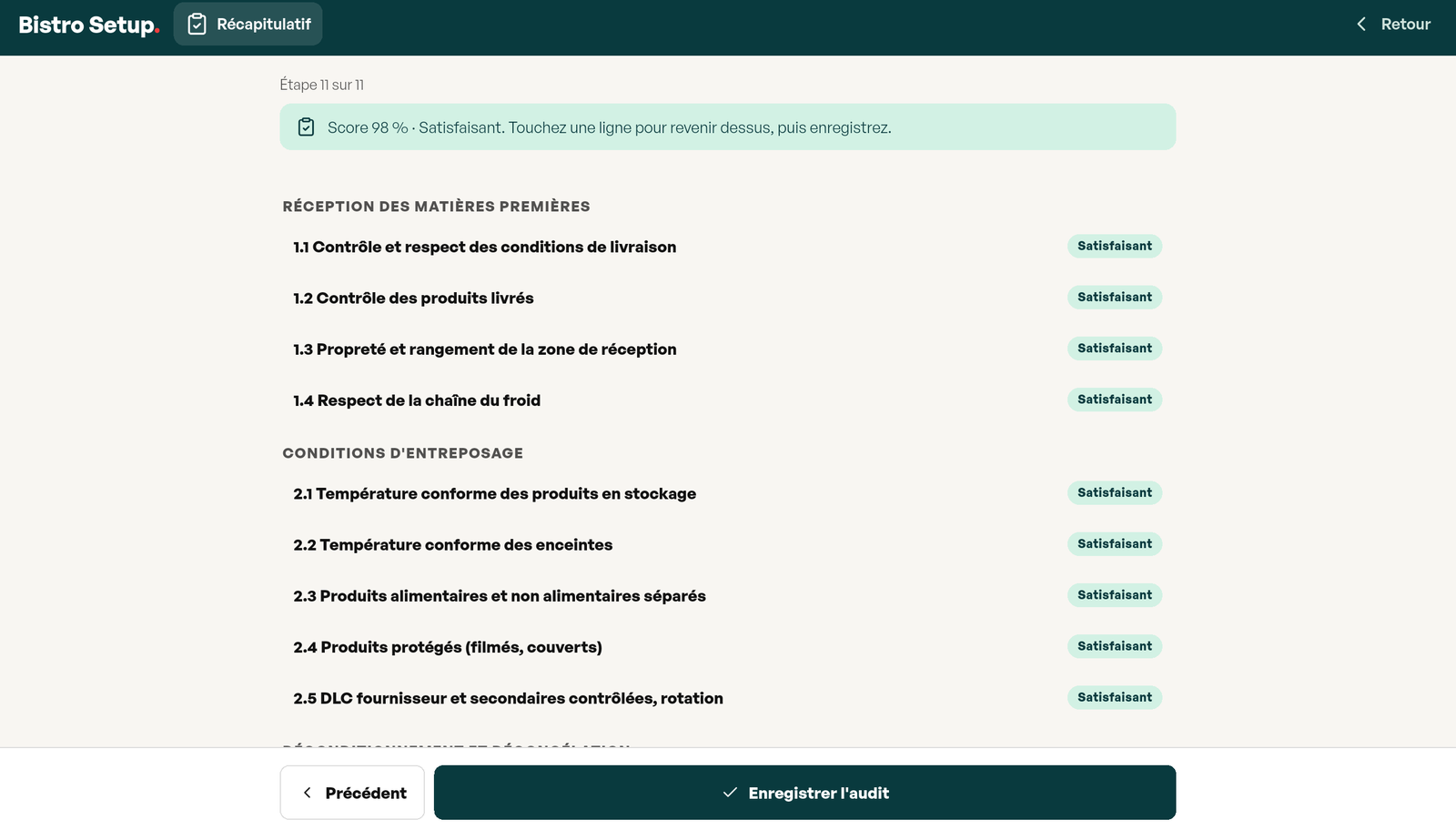Click the Satisfaisant badge for item 2.1

pos(1115,492)
